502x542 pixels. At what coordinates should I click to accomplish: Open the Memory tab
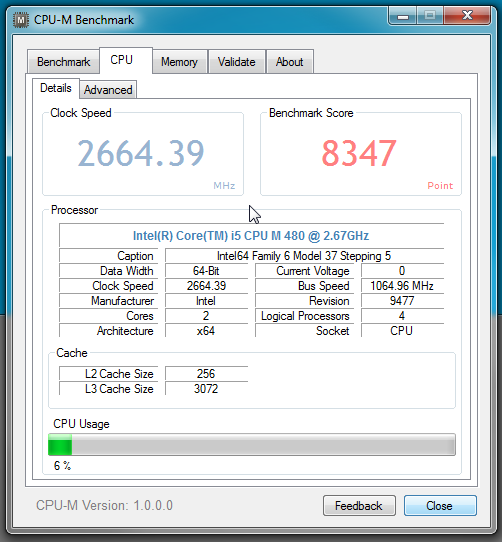[x=179, y=62]
